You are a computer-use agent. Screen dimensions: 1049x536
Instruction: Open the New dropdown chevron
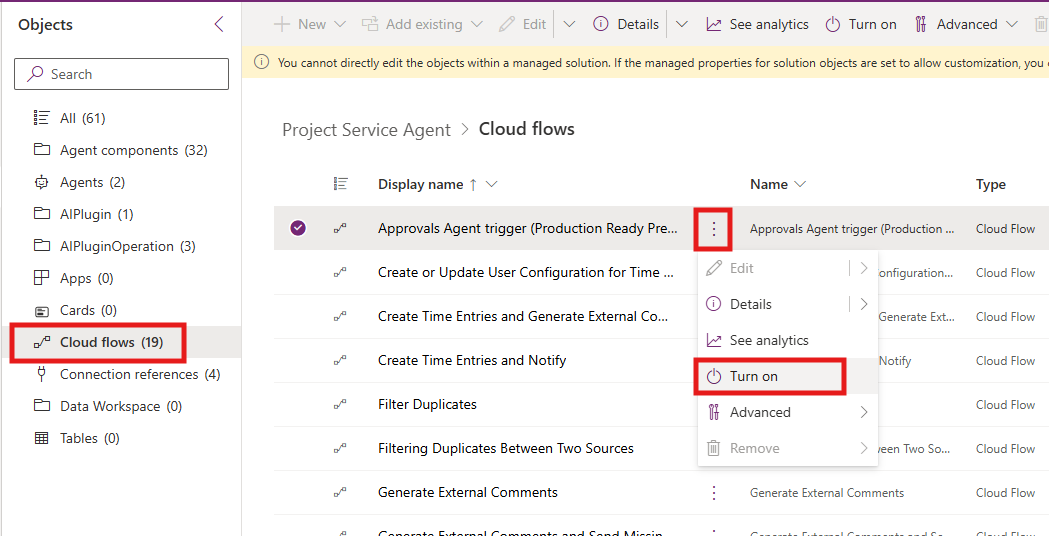click(339, 25)
